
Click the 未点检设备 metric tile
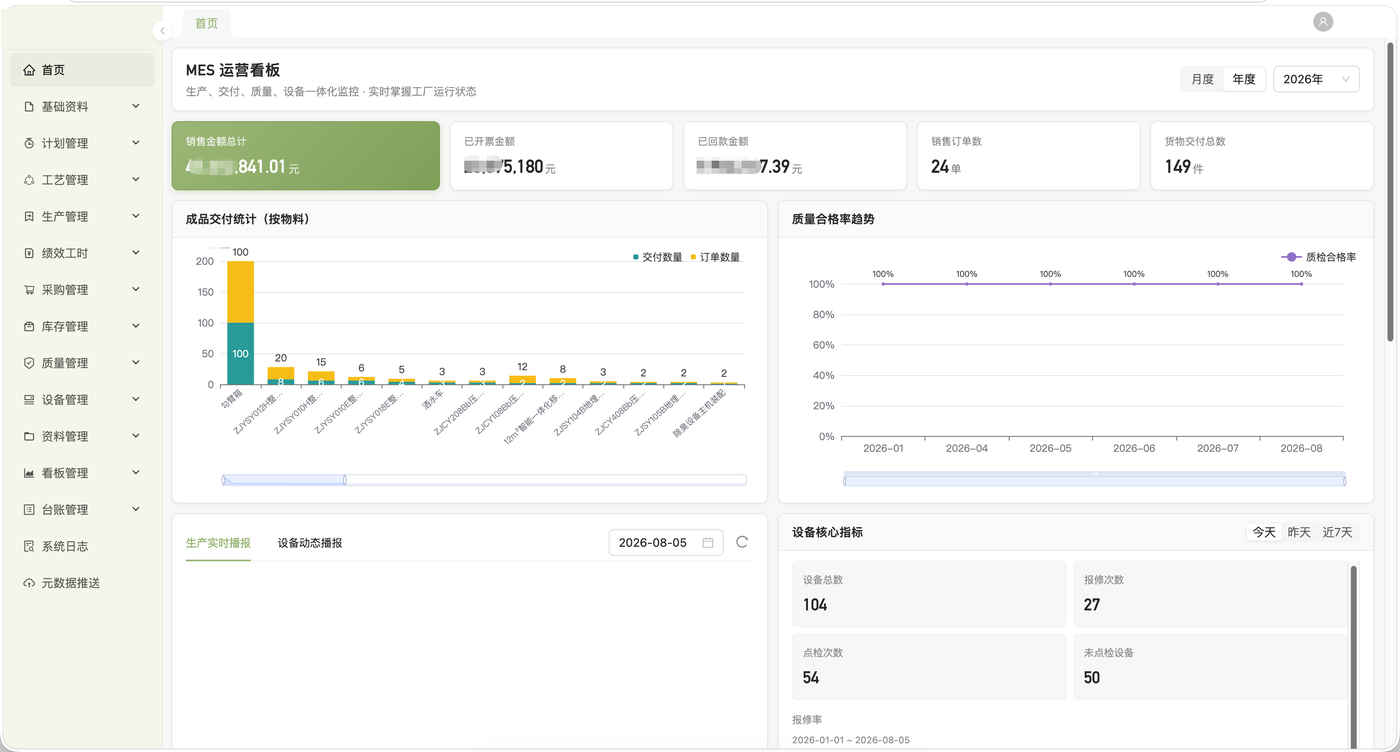[x=1210, y=667]
